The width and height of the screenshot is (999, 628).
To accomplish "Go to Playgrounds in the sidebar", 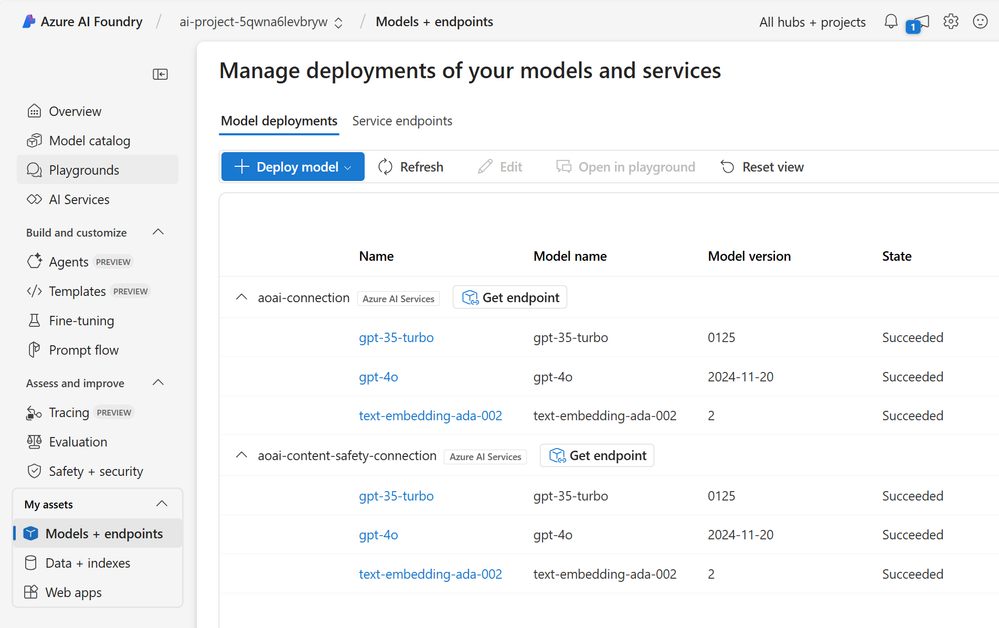I will [x=97, y=170].
